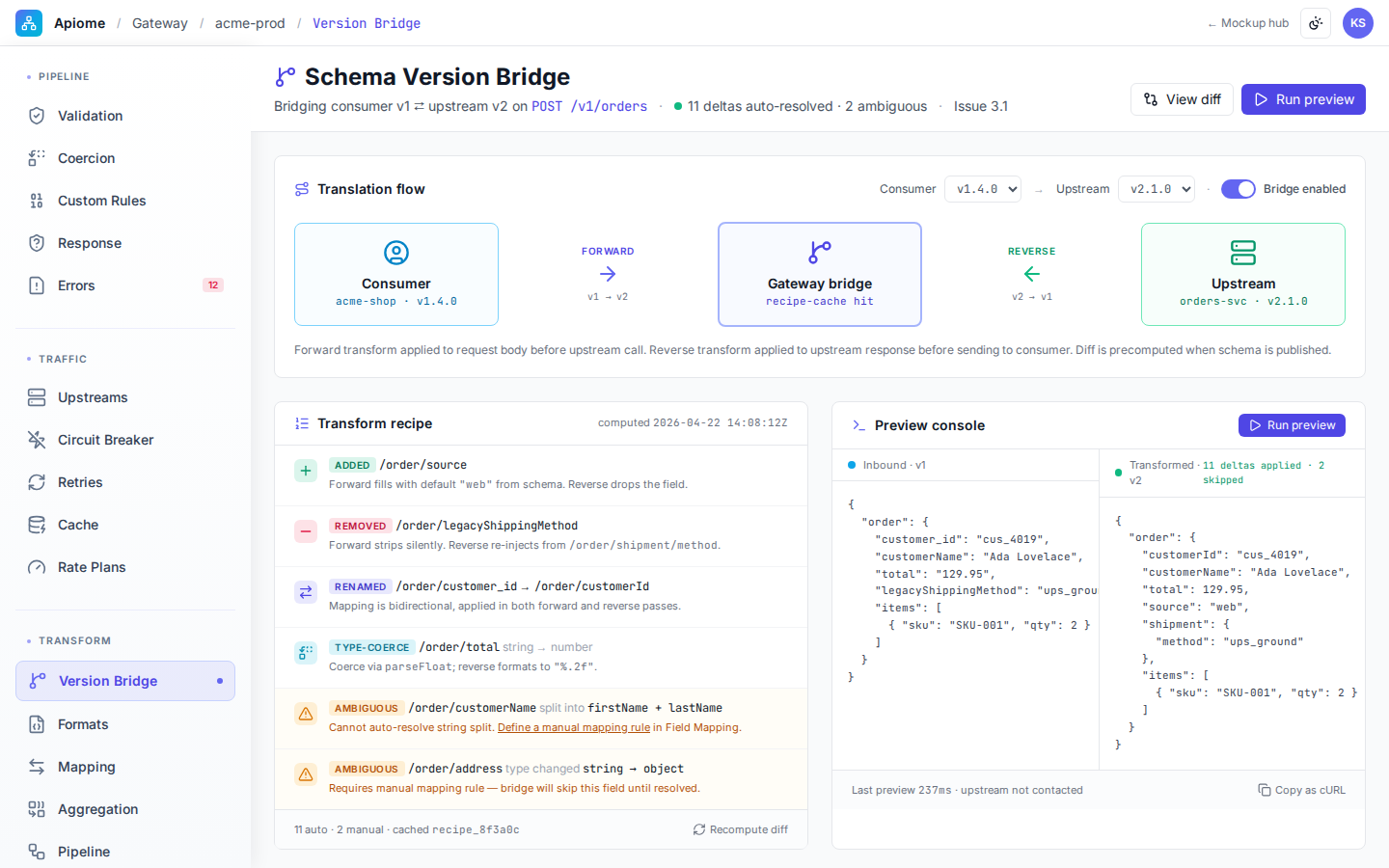
Task: Click the Circuit Breaker sidebar icon
Action: pyautogui.click(x=37, y=440)
